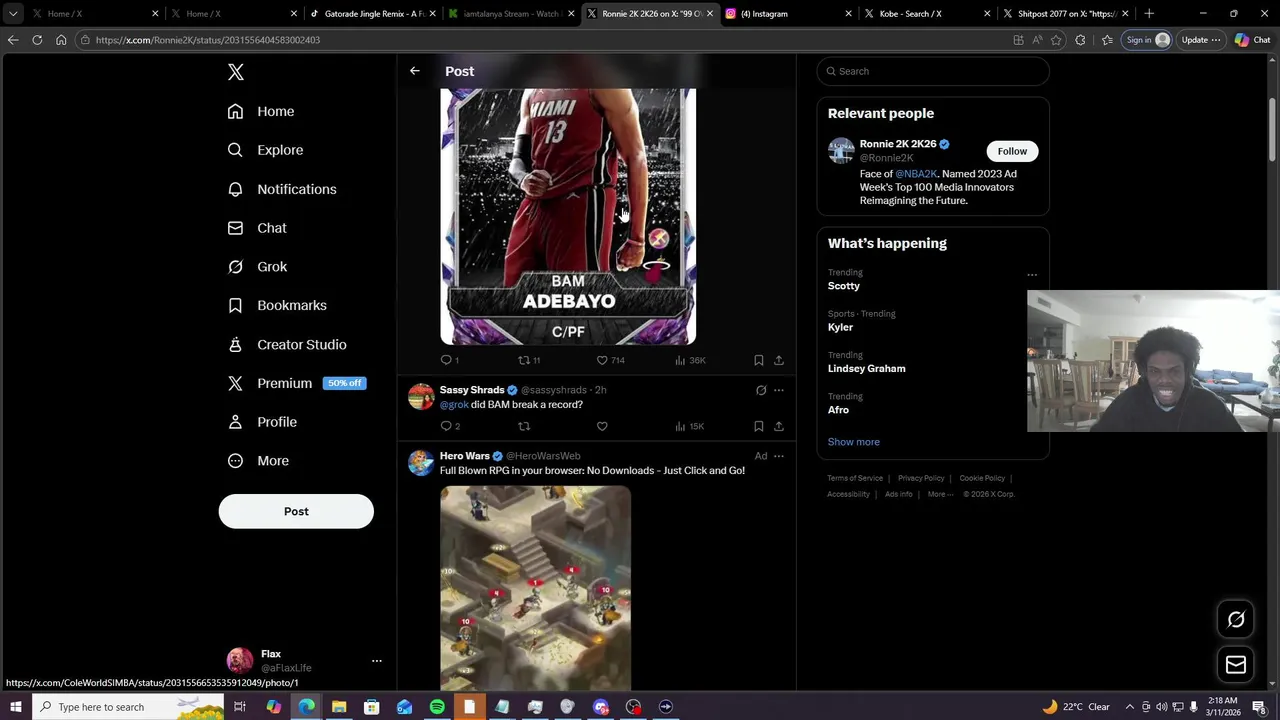
Task: Open floating Messages envelope button
Action: point(1236,665)
